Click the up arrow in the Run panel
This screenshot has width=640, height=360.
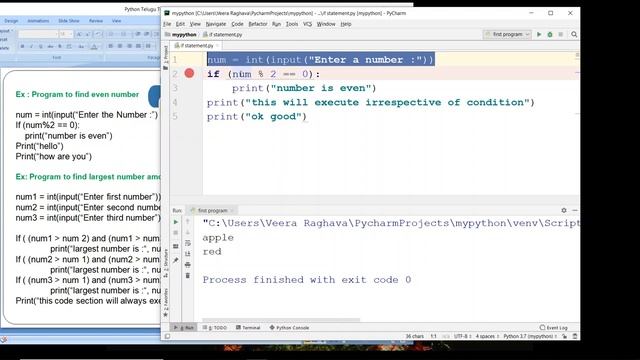pyautogui.click(x=188, y=222)
